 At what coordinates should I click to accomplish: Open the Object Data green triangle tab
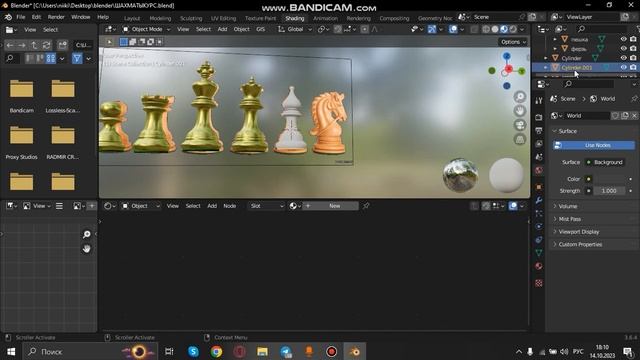click(x=539, y=253)
